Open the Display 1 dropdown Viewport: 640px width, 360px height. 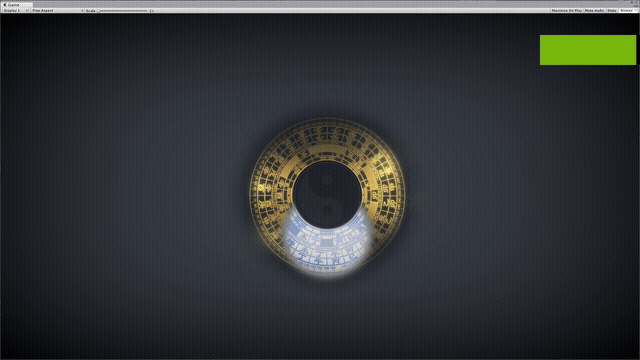tap(15, 11)
